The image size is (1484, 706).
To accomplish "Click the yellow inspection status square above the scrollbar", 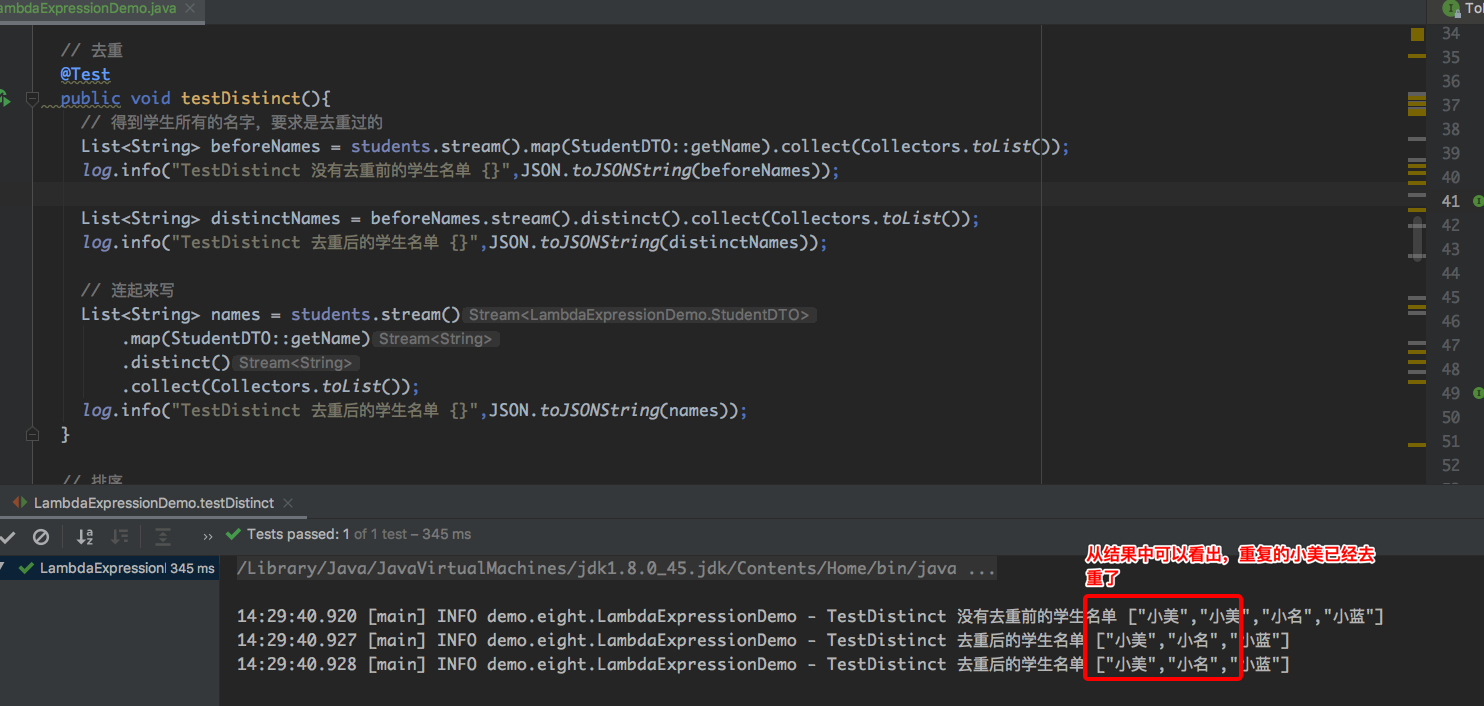I will [1417, 34].
